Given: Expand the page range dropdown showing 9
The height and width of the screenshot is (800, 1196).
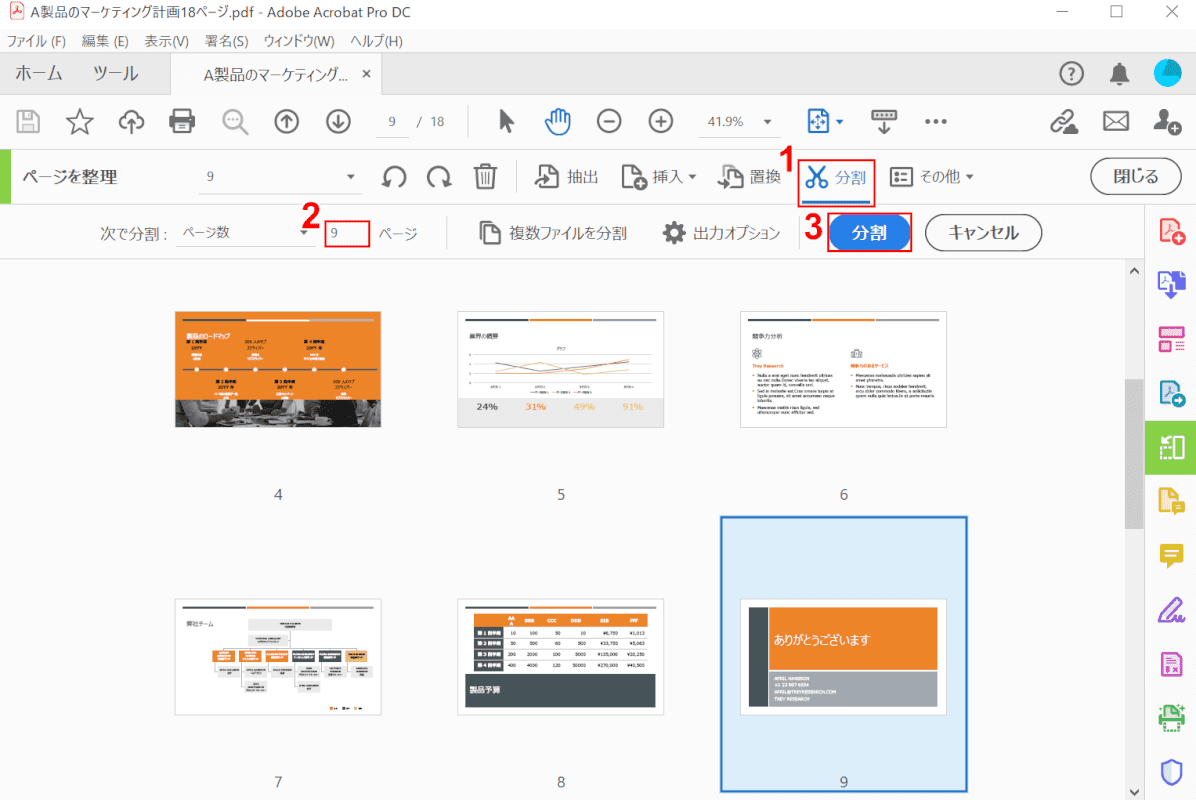Looking at the screenshot, I should coord(279,177).
